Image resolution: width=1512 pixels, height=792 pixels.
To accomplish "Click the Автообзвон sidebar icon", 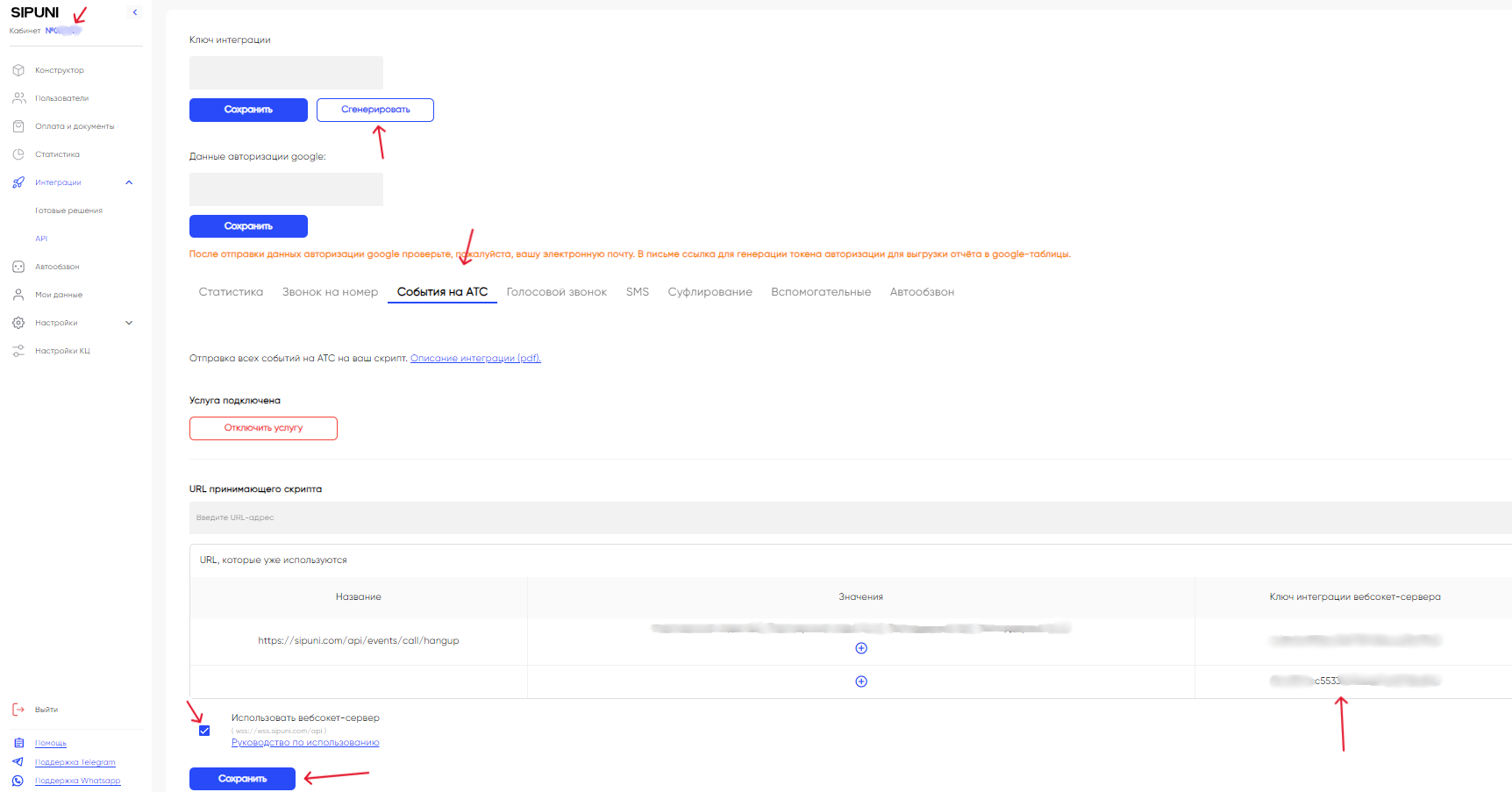I will [x=18, y=267].
